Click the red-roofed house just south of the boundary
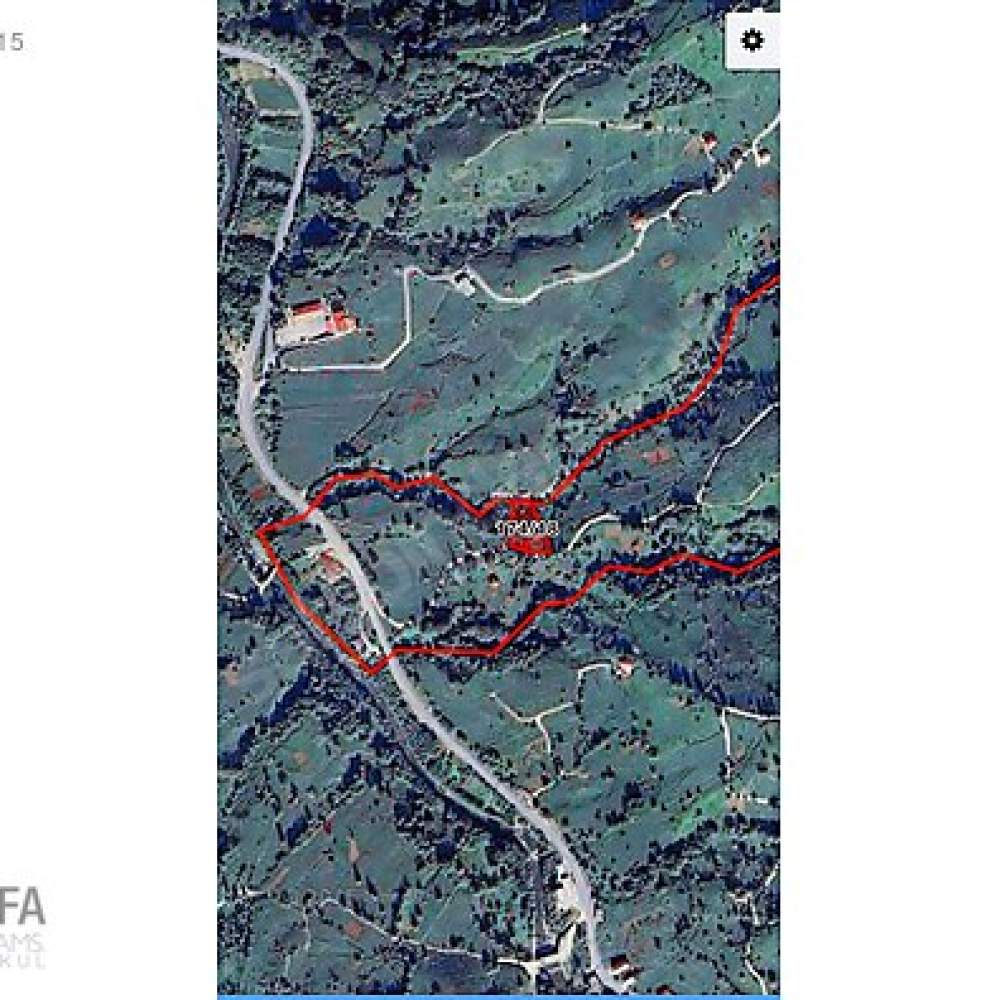 (624, 666)
